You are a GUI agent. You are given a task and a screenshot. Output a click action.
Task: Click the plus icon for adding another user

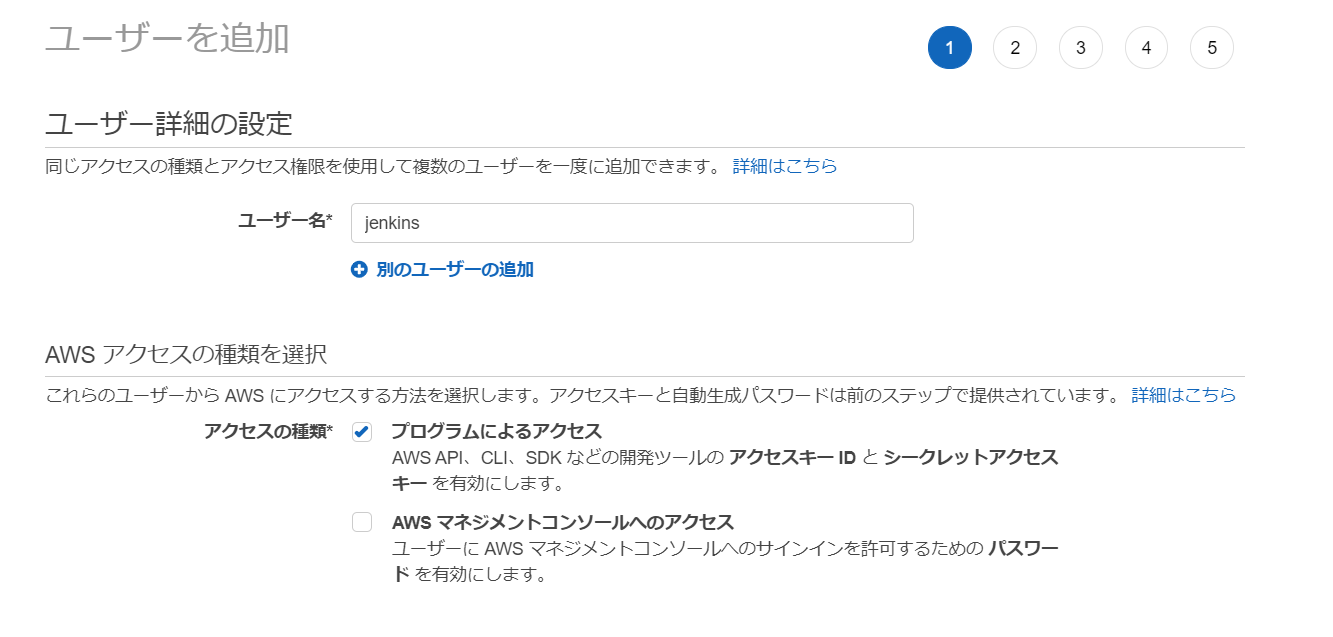(360, 270)
